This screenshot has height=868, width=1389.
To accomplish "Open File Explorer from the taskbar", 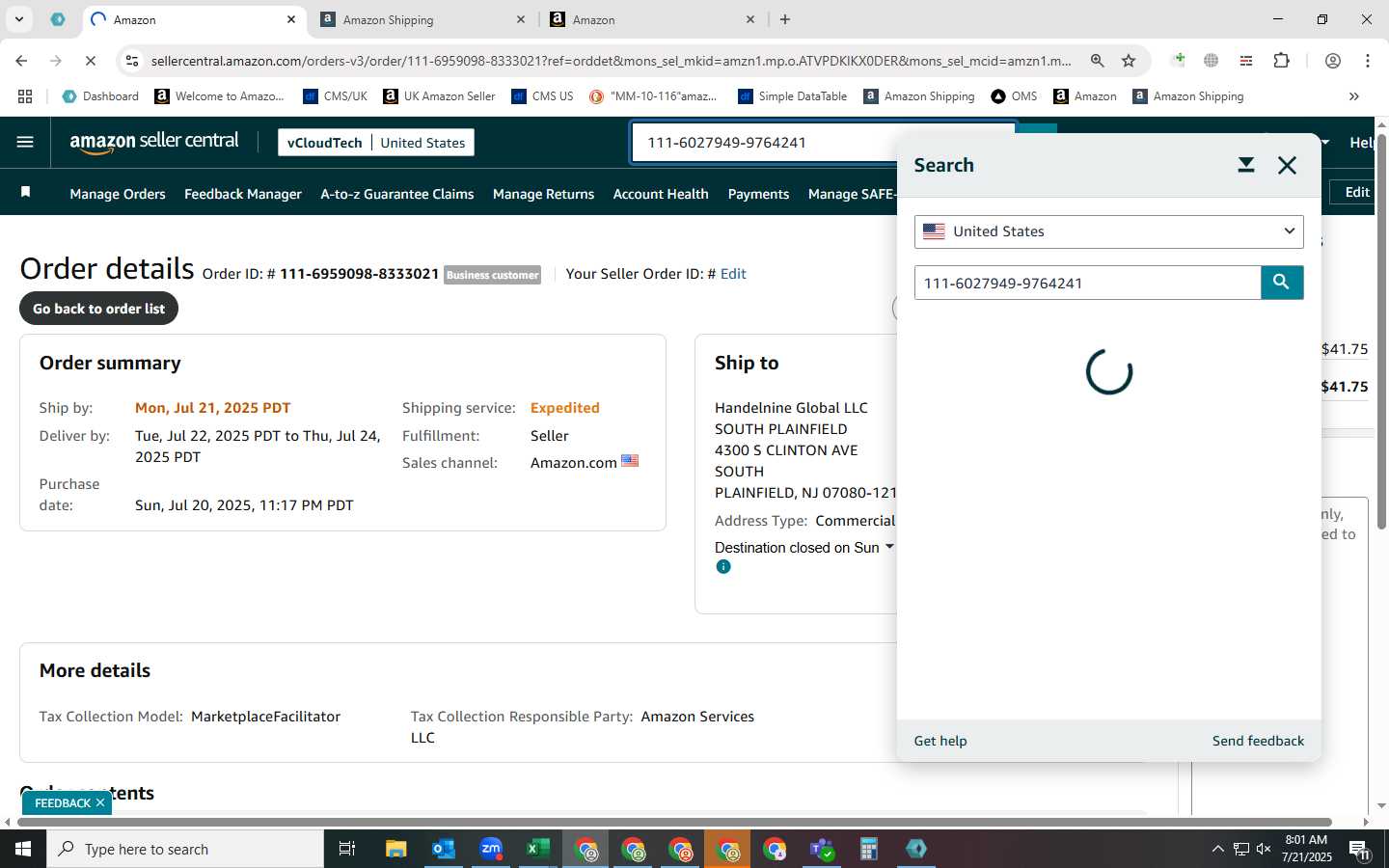I will [396, 849].
